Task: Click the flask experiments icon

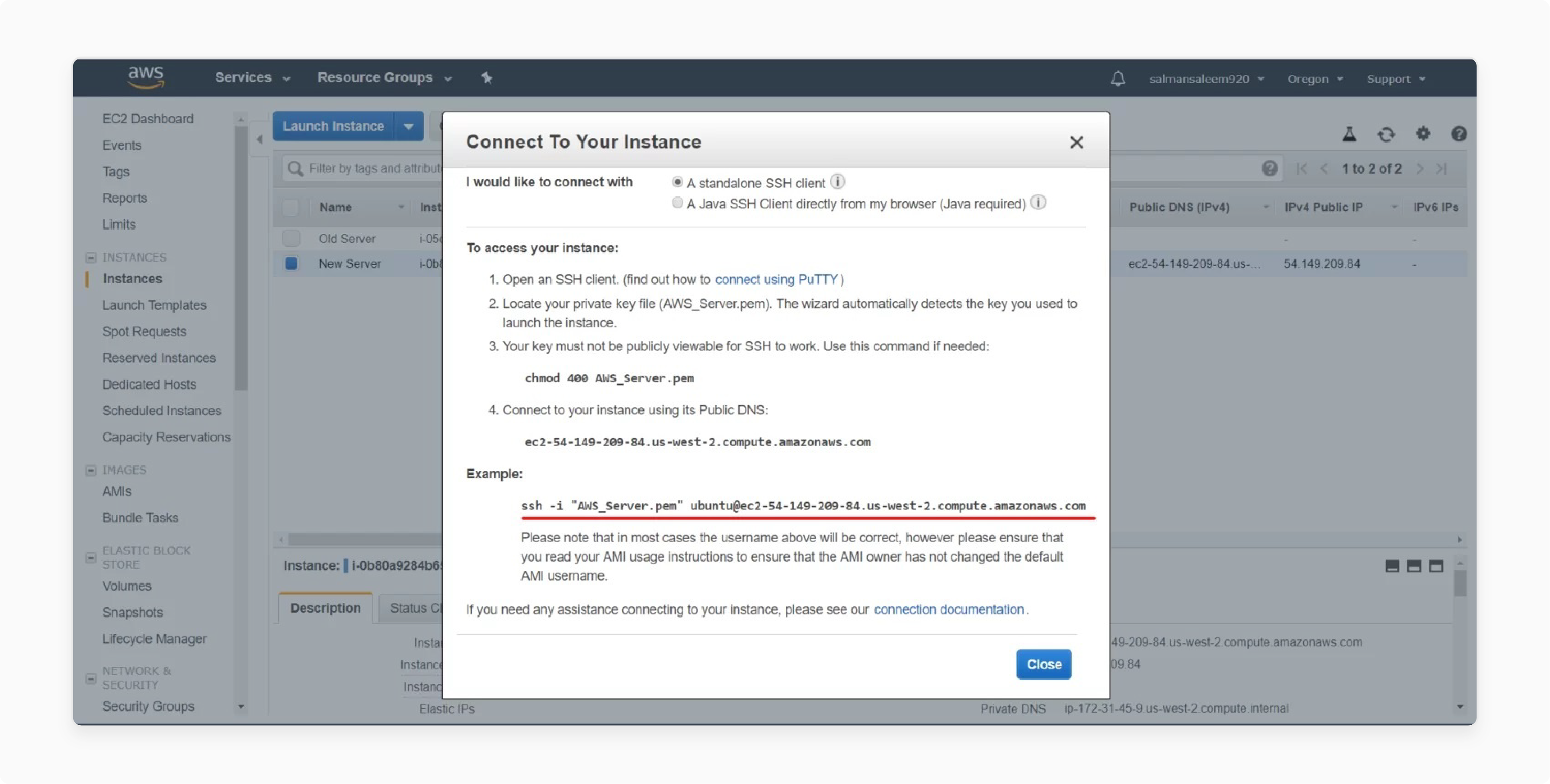Action: [1349, 134]
